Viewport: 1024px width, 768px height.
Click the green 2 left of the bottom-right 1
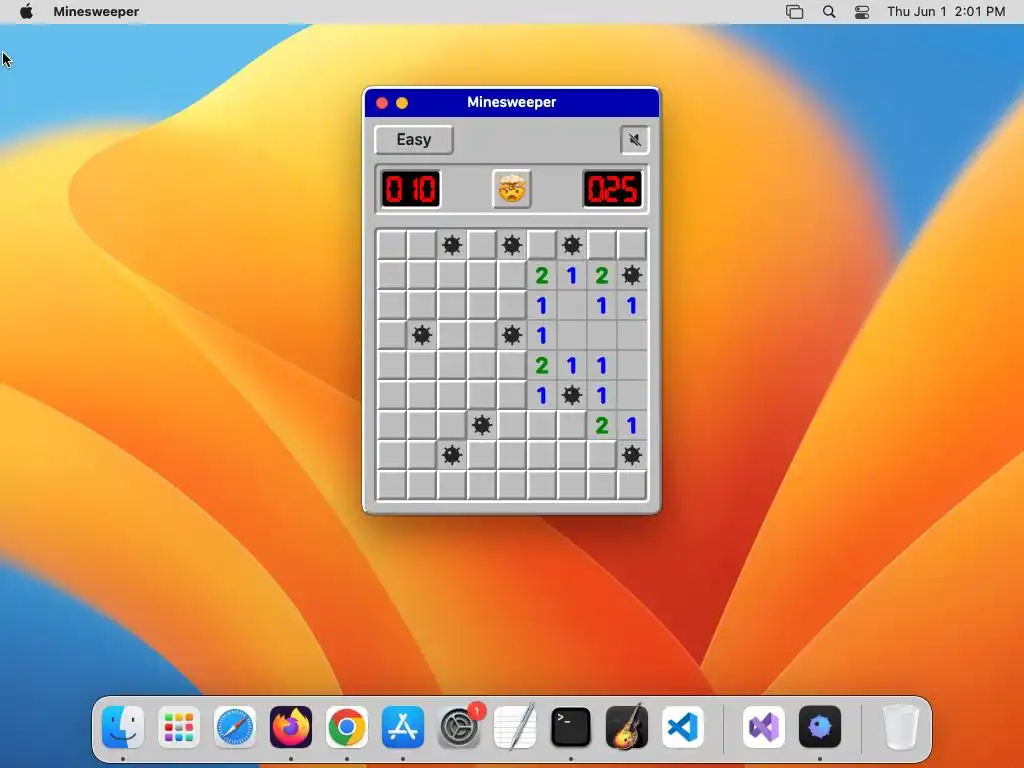click(x=602, y=425)
